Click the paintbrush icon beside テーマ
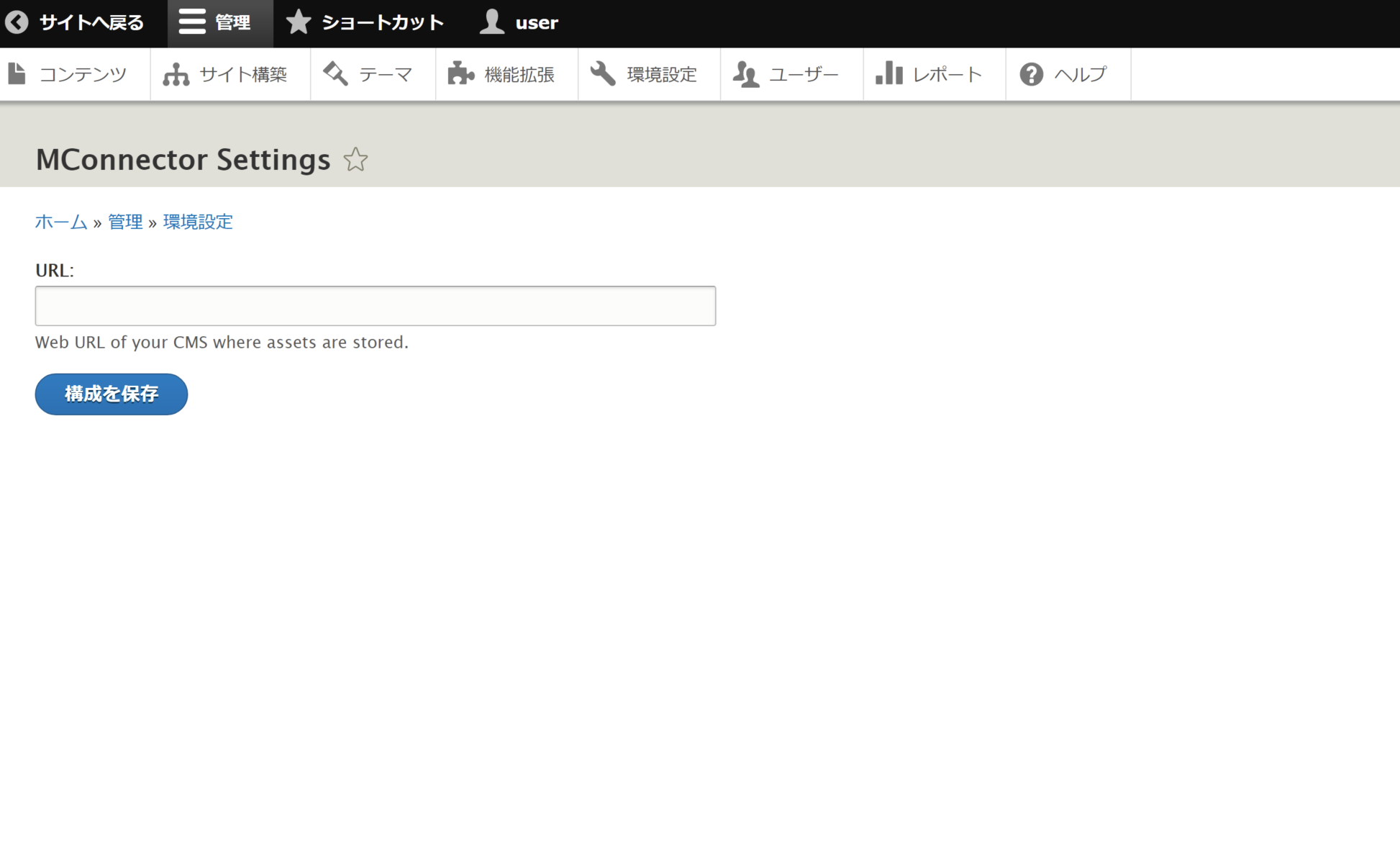This screenshot has height=855, width=1400. coord(336,73)
